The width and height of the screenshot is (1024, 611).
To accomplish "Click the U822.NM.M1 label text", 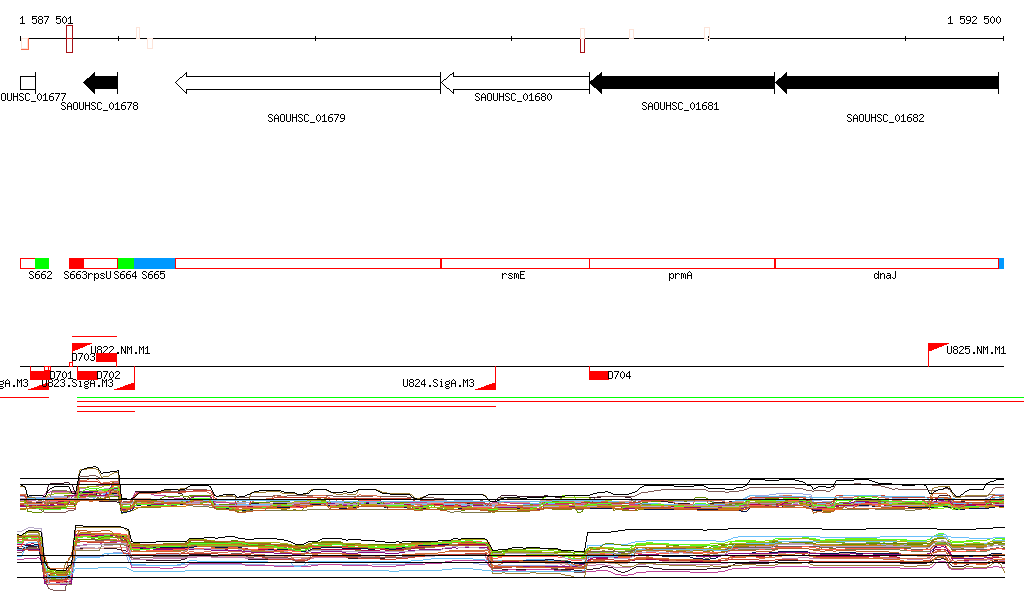I will (x=120, y=351).
